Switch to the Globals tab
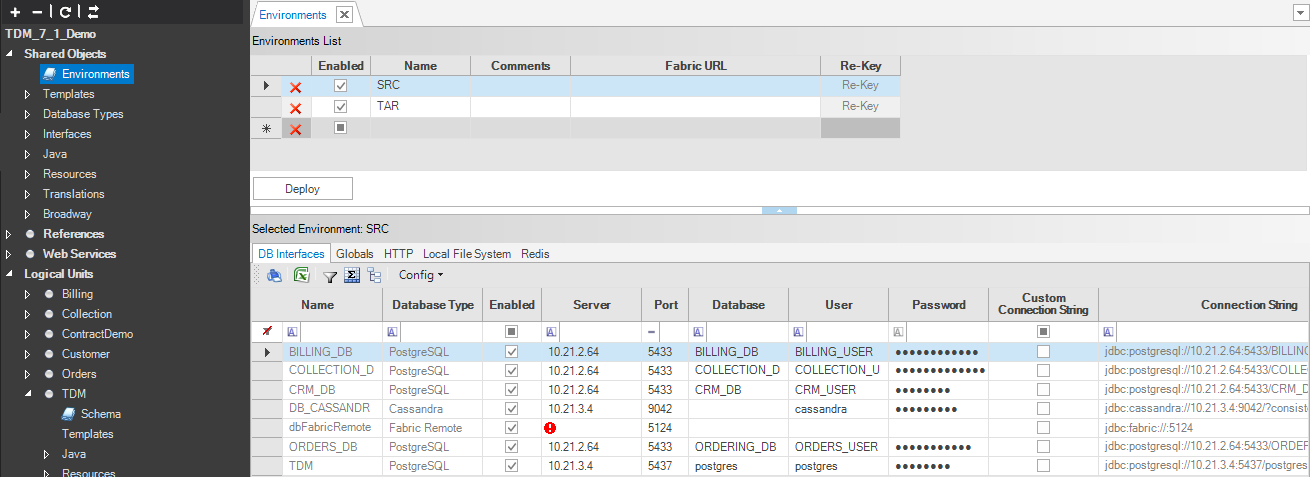Image resolution: width=1310 pixels, height=477 pixels. click(x=354, y=254)
